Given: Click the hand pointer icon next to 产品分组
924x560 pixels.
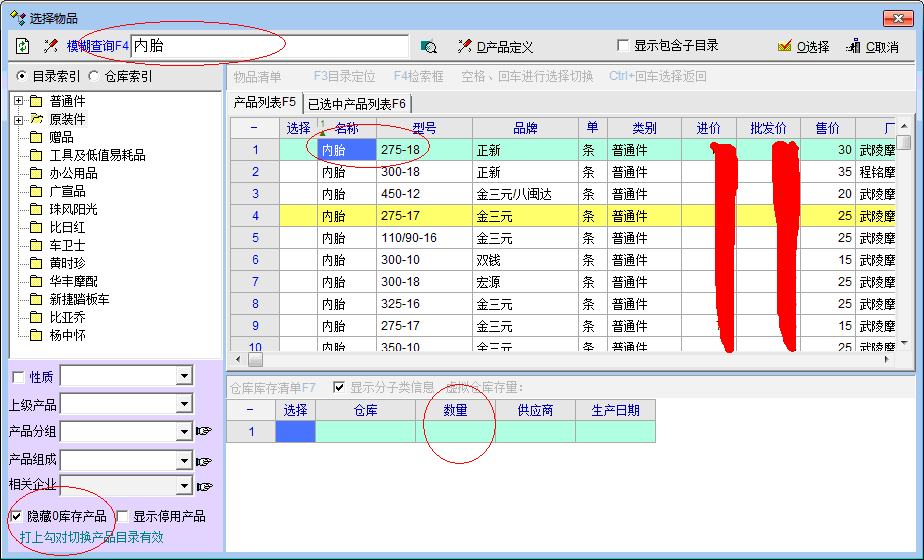Looking at the screenshot, I should 205,432.
